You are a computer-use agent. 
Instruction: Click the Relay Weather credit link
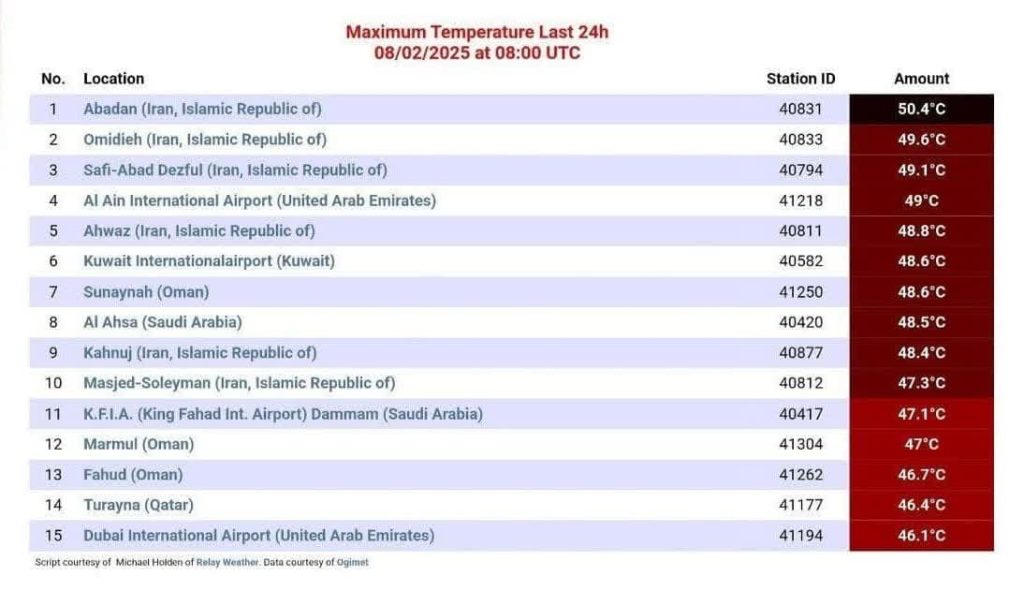coord(228,562)
